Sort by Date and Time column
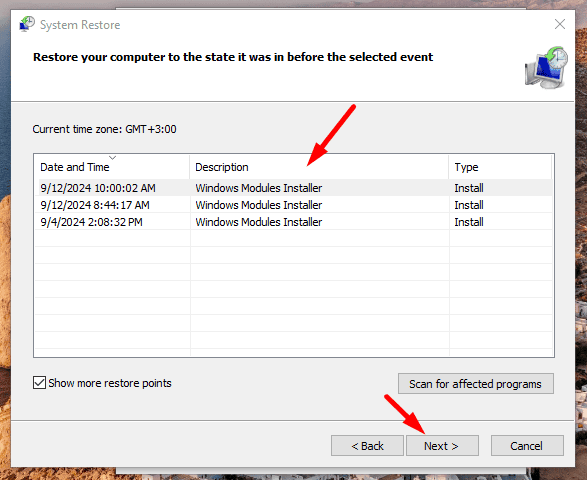 [112, 167]
